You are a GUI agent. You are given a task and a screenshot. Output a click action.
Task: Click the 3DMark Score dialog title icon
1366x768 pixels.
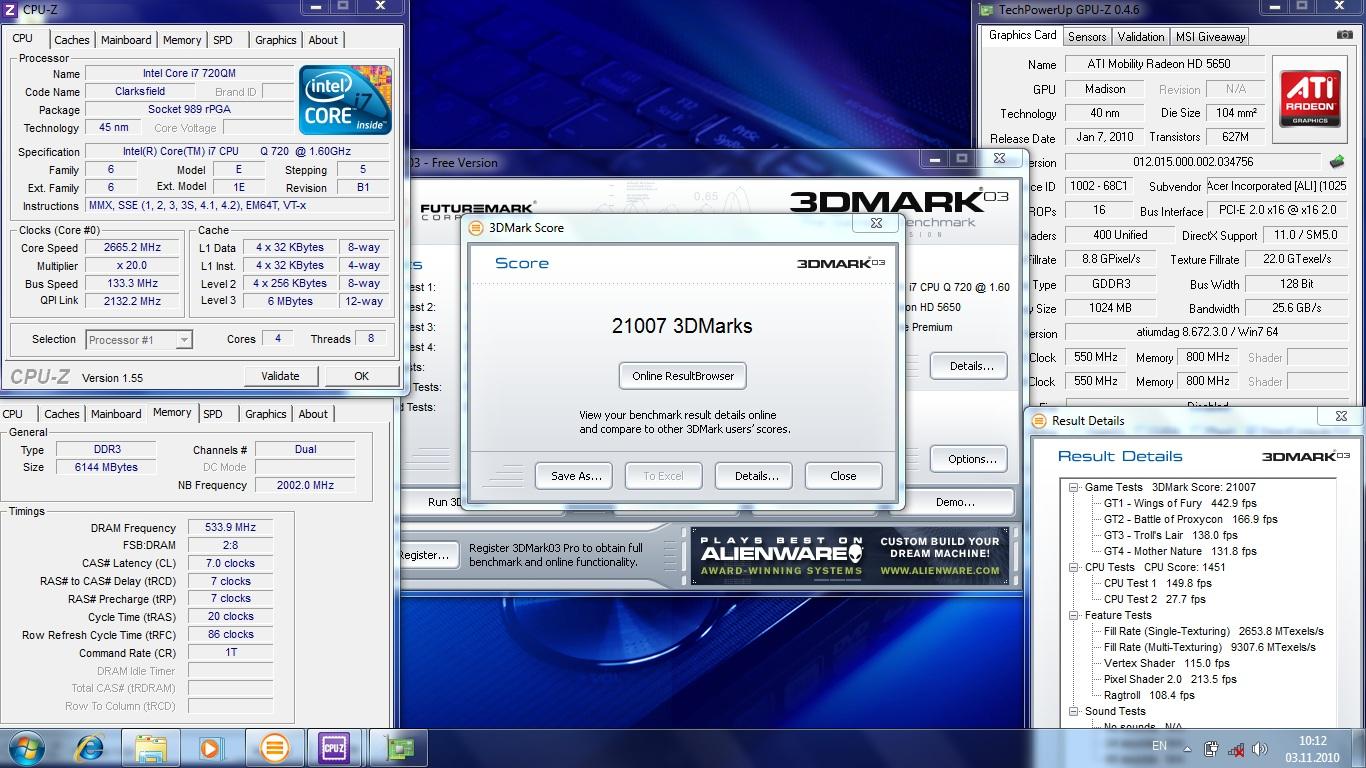pos(477,227)
